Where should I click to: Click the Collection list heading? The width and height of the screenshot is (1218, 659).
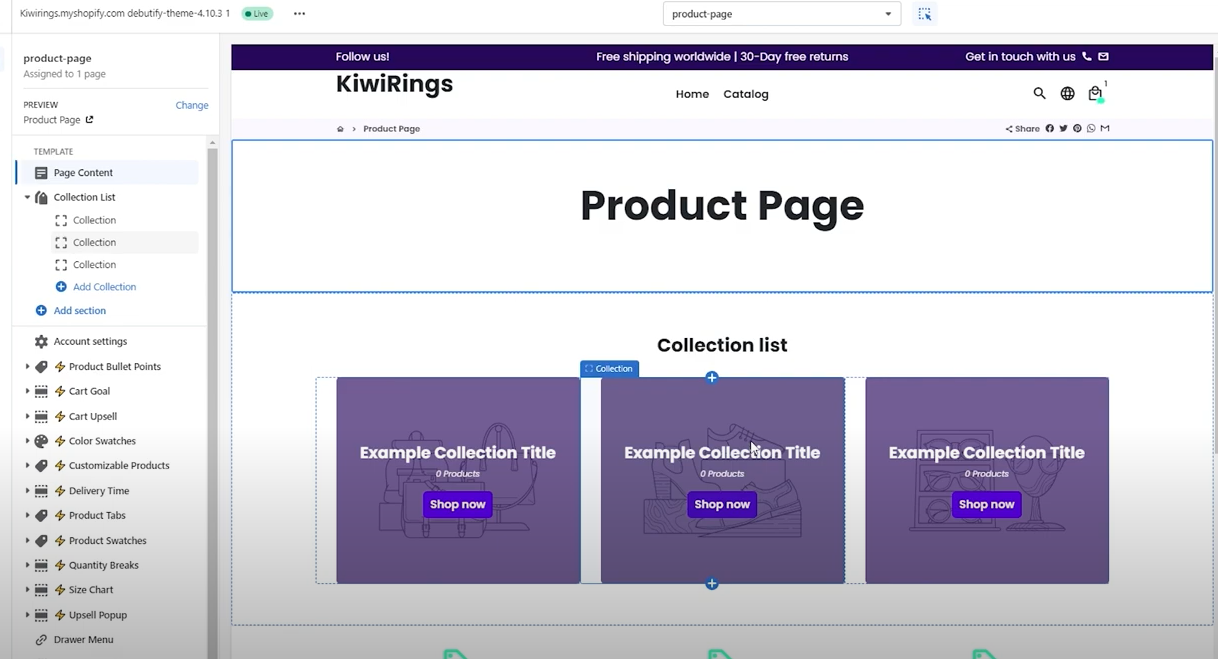(722, 345)
